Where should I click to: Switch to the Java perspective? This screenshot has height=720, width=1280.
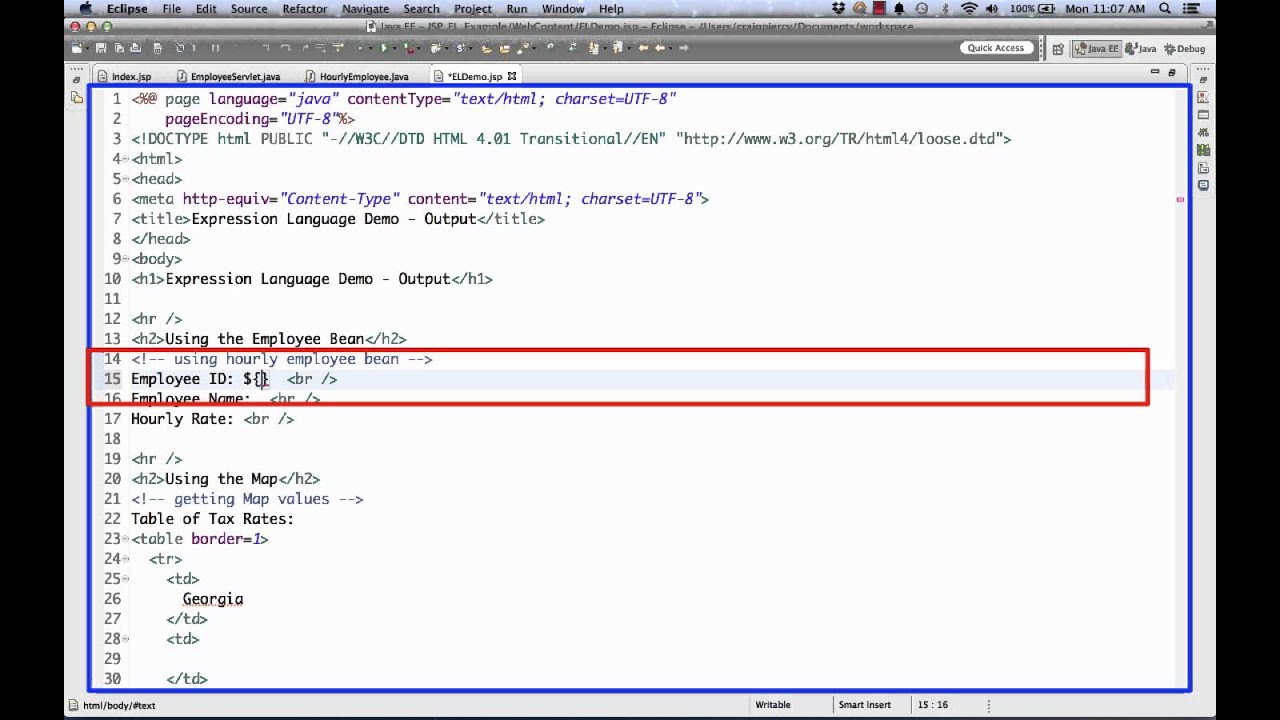click(x=1141, y=49)
